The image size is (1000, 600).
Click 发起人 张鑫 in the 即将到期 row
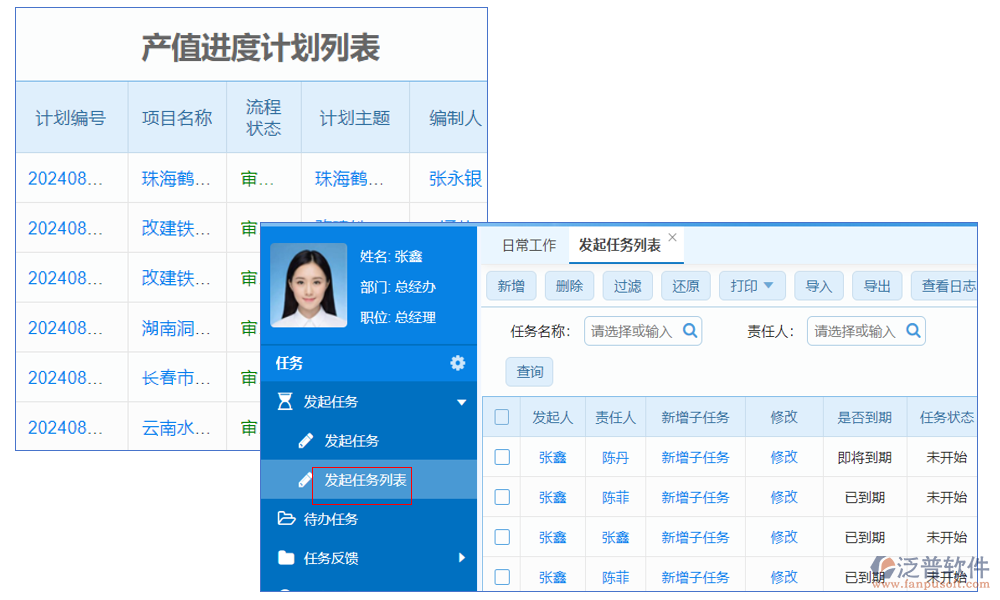click(x=552, y=457)
